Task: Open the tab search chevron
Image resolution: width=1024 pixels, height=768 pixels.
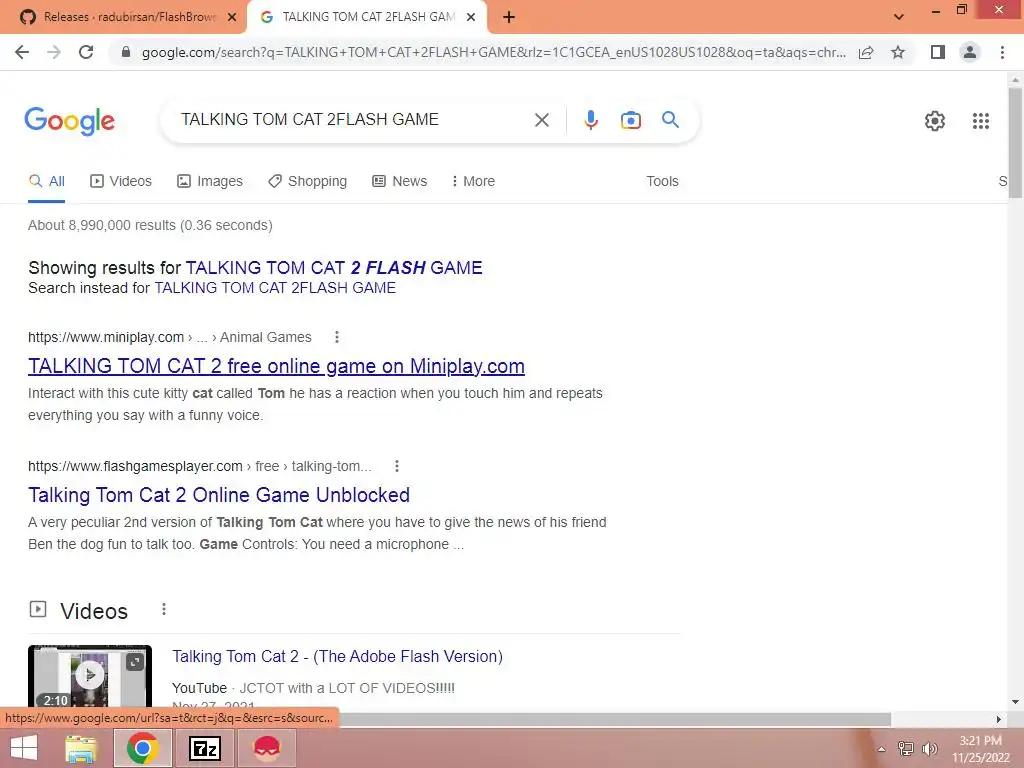Action: [x=899, y=17]
